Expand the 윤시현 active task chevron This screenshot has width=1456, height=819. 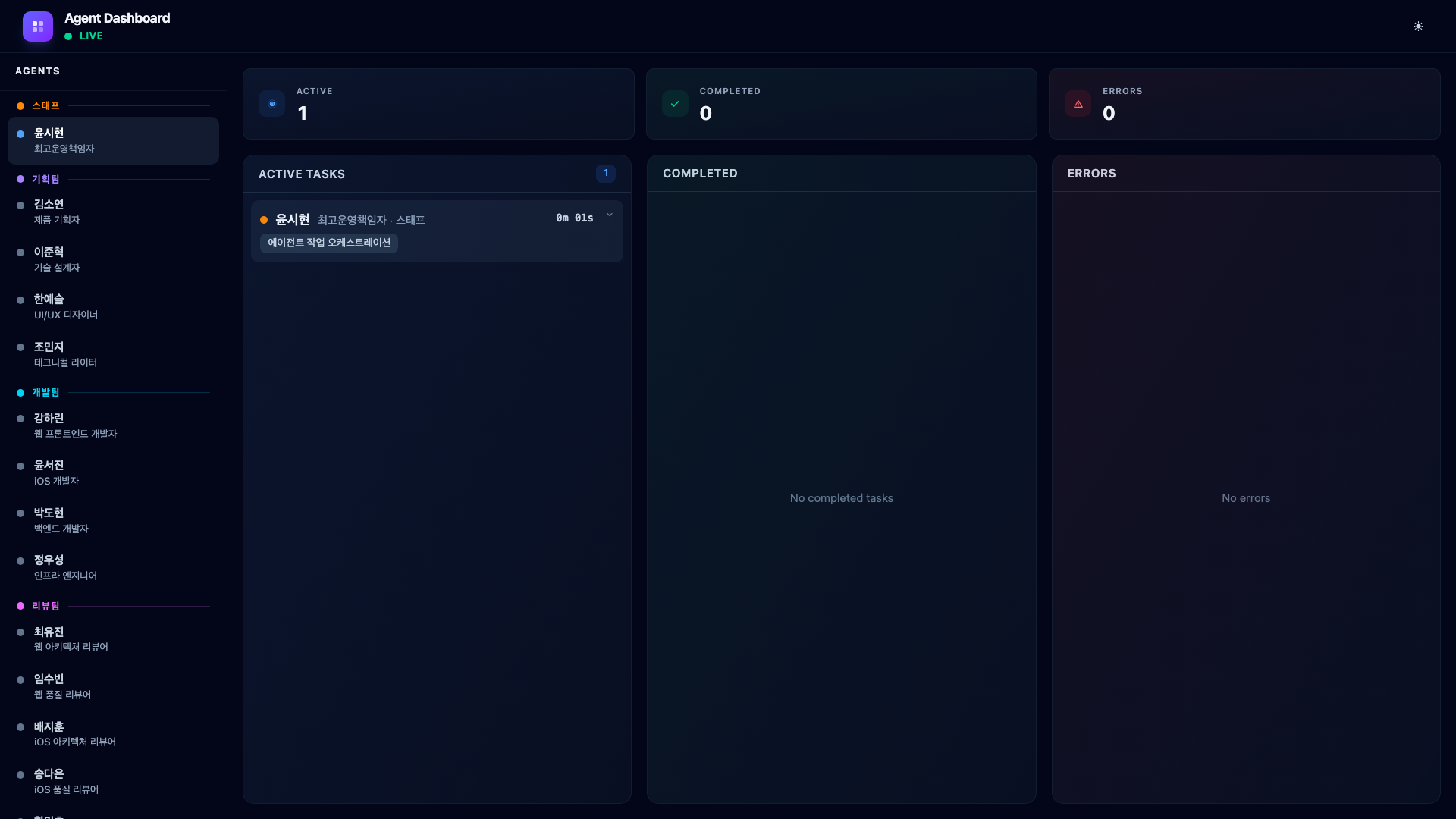[610, 215]
